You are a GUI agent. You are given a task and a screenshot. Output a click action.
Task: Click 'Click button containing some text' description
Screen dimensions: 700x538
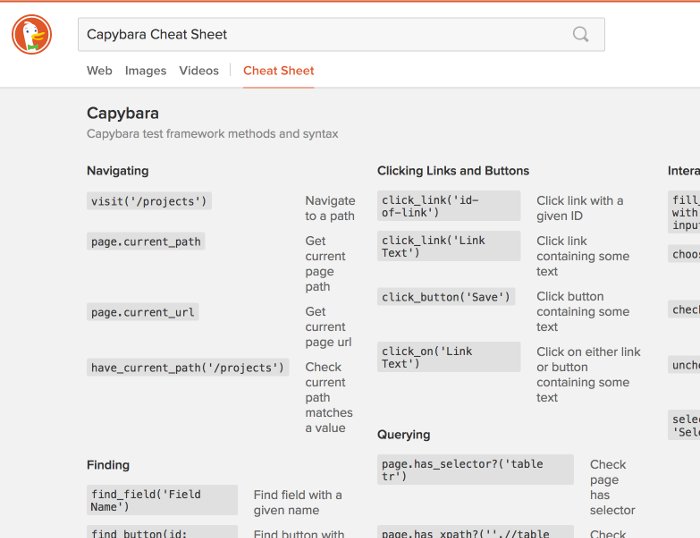point(583,312)
